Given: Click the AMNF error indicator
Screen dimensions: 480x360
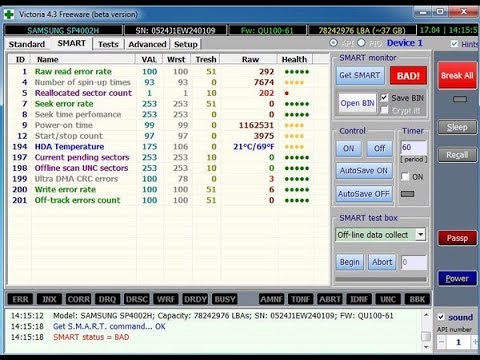Looking at the screenshot, I should (x=272, y=299).
